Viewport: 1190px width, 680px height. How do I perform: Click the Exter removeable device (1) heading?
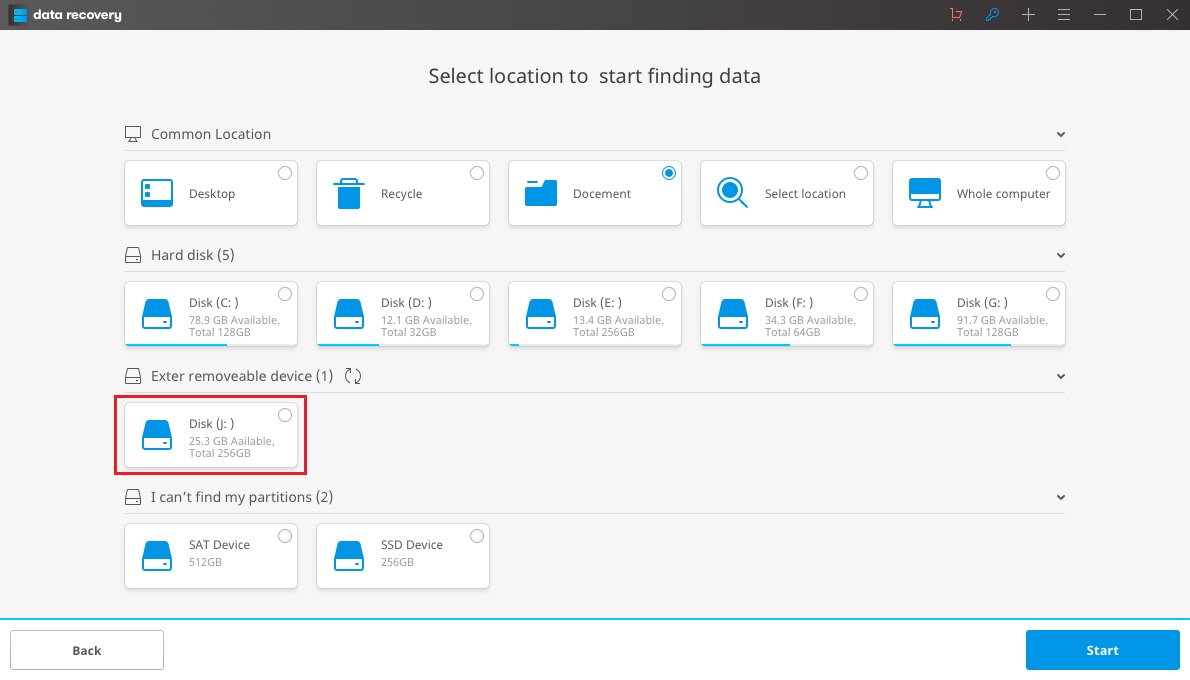242,376
